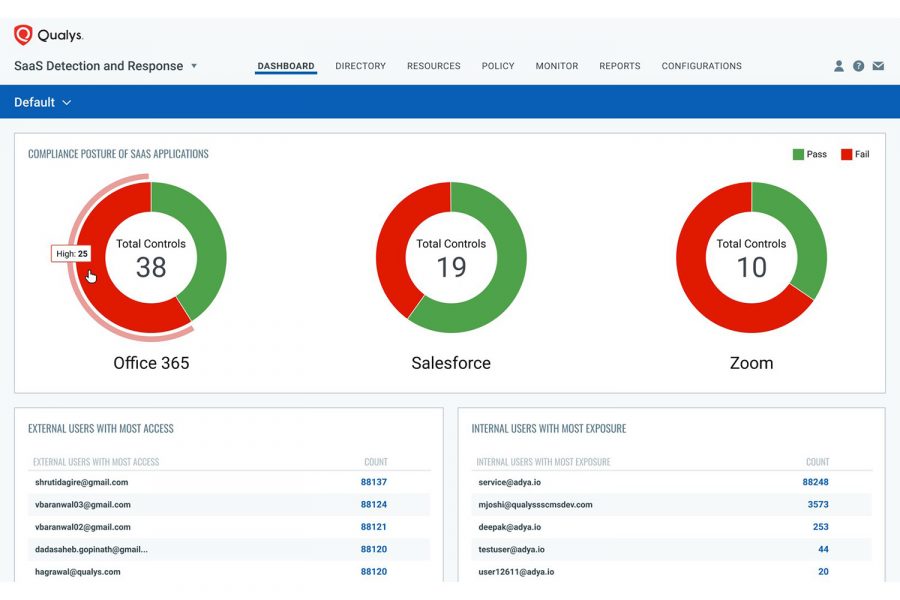Click the Compliance Posture of SaaS Applications title

click(118, 154)
